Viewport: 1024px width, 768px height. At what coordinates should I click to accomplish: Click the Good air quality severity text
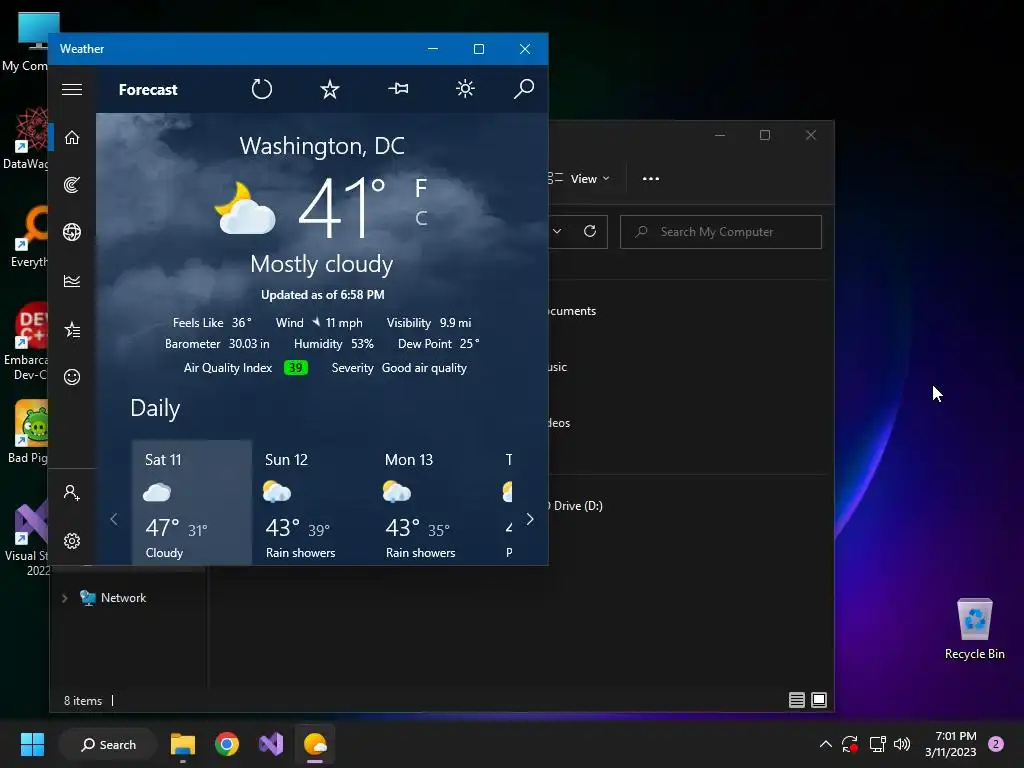pos(424,368)
